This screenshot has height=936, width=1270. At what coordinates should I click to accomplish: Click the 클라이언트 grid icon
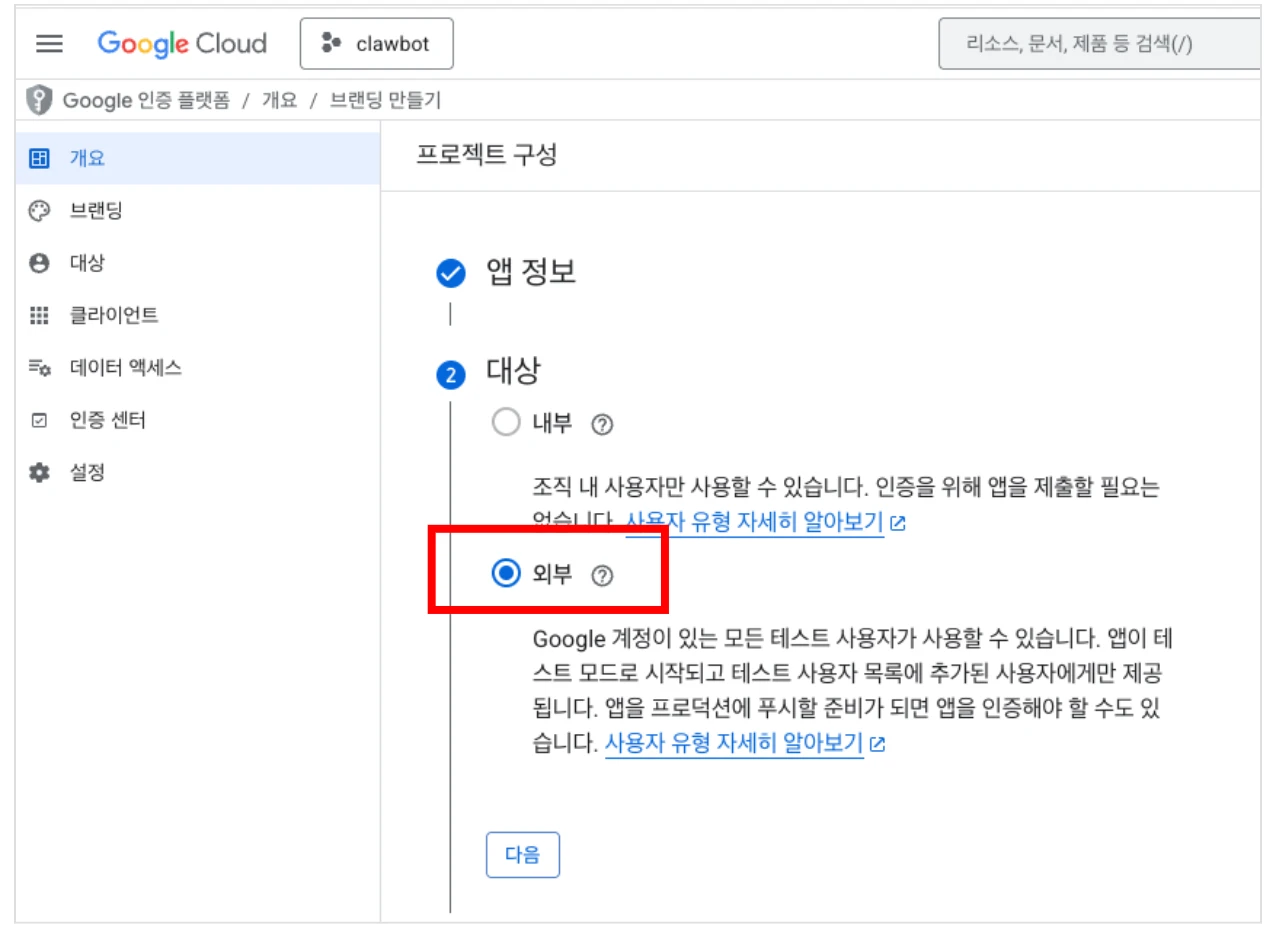[x=39, y=316]
